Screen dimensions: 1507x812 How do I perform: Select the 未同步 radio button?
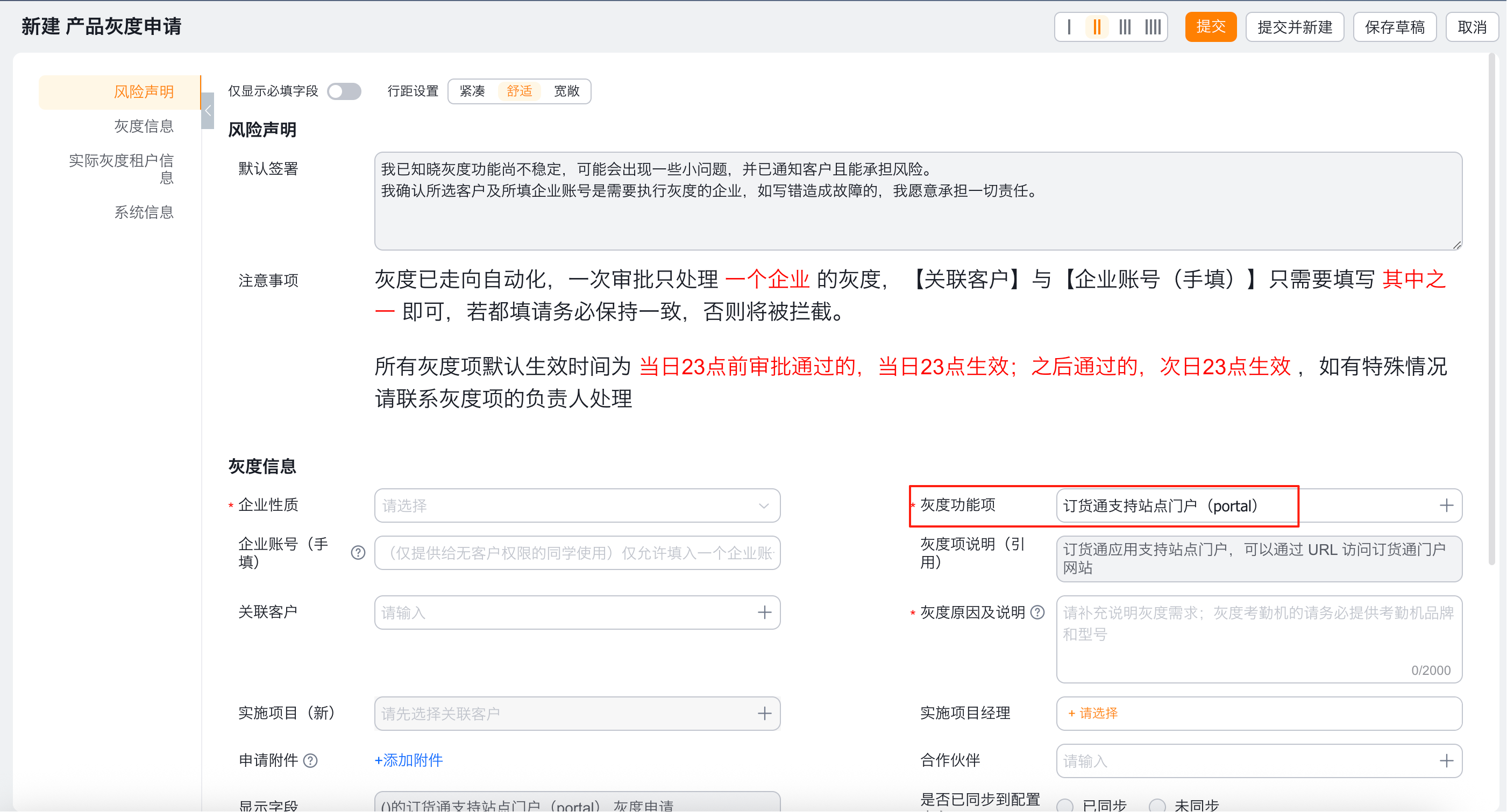(1157, 805)
